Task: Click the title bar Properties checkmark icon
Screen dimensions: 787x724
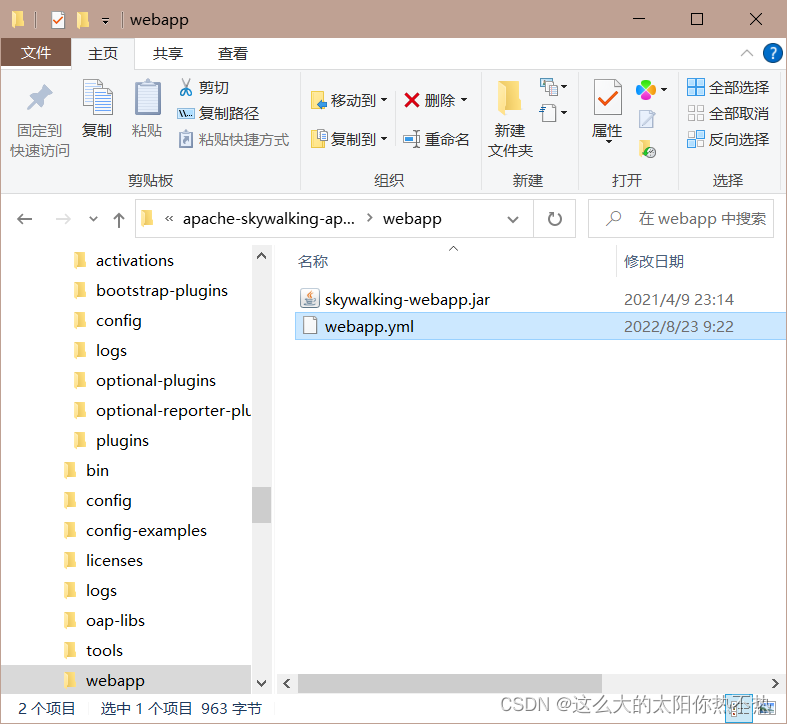Action: point(58,20)
